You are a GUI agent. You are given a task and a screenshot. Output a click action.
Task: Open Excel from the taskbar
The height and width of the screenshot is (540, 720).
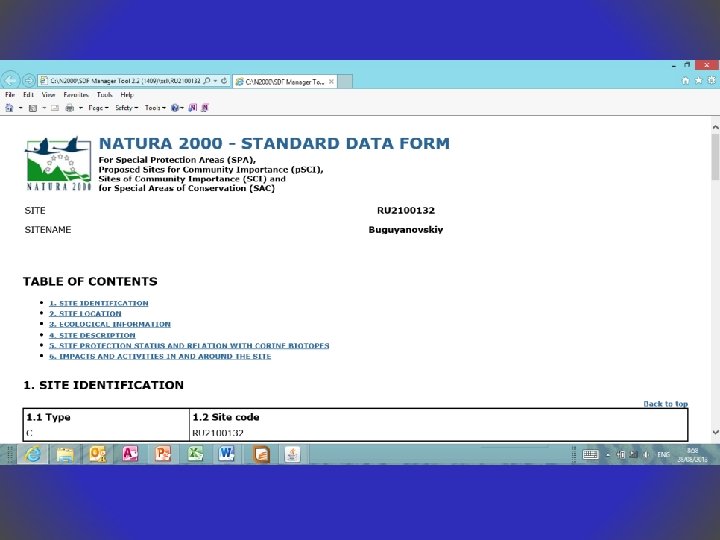pos(195,455)
